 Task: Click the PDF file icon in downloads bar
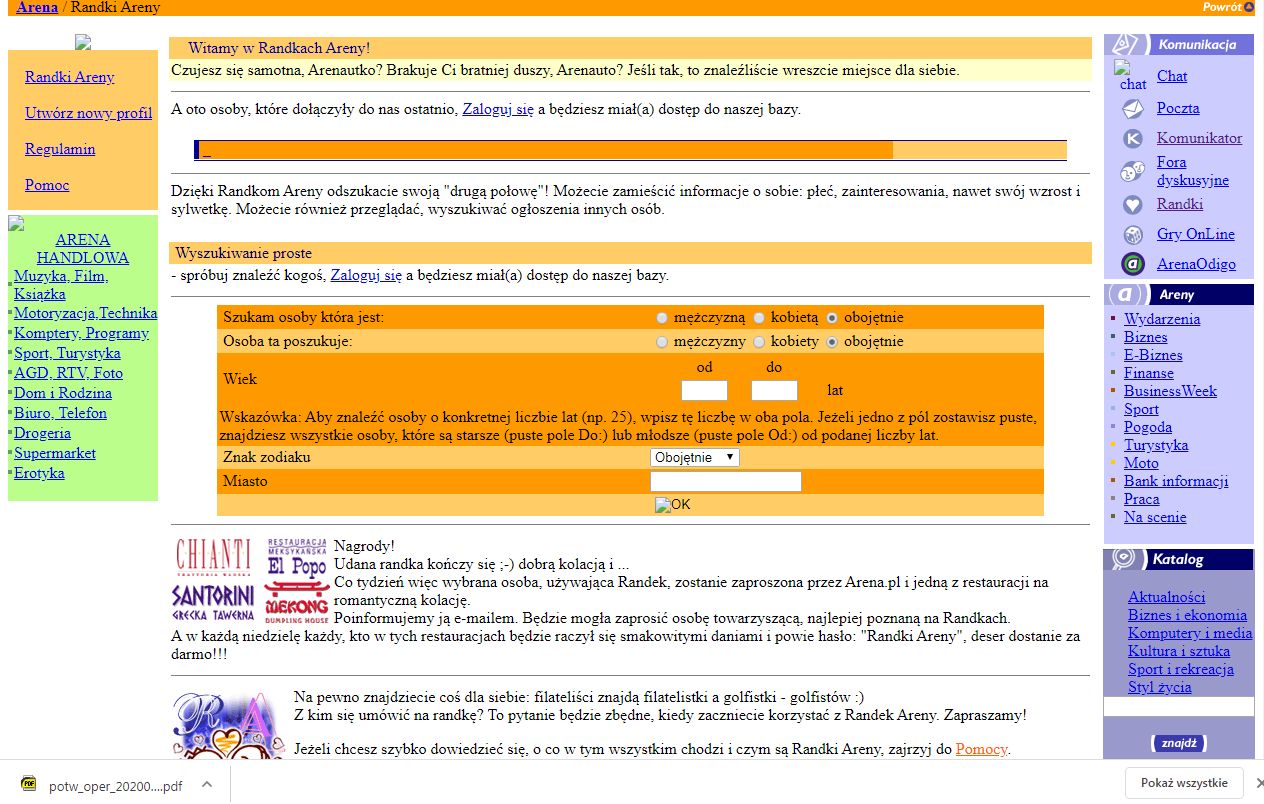[x=29, y=785]
